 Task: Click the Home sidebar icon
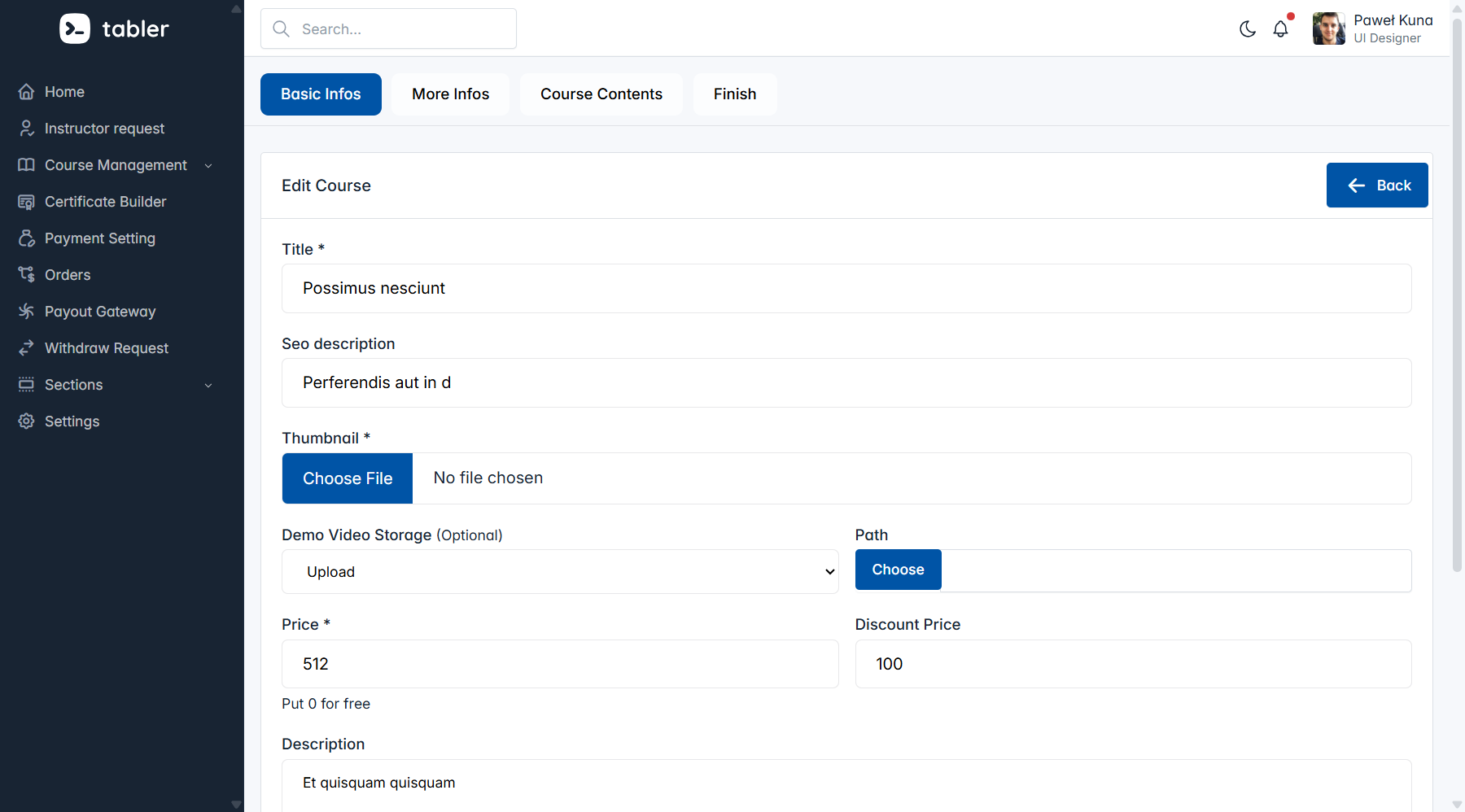pos(27,92)
